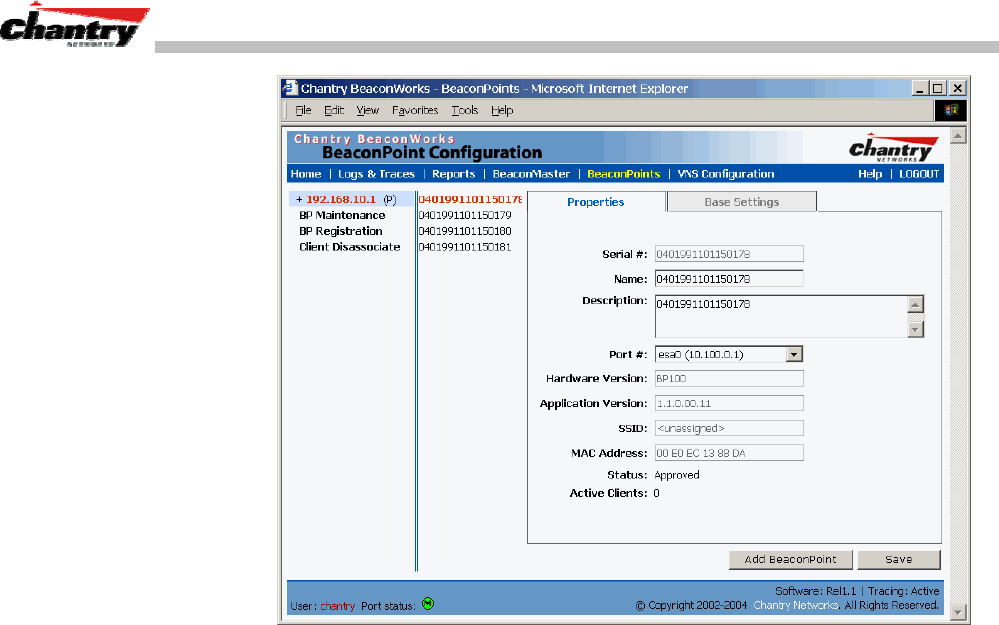Image resolution: width=999 pixels, height=625 pixels.
Task: Open the Tools menu
Action: tap(464, 110)
